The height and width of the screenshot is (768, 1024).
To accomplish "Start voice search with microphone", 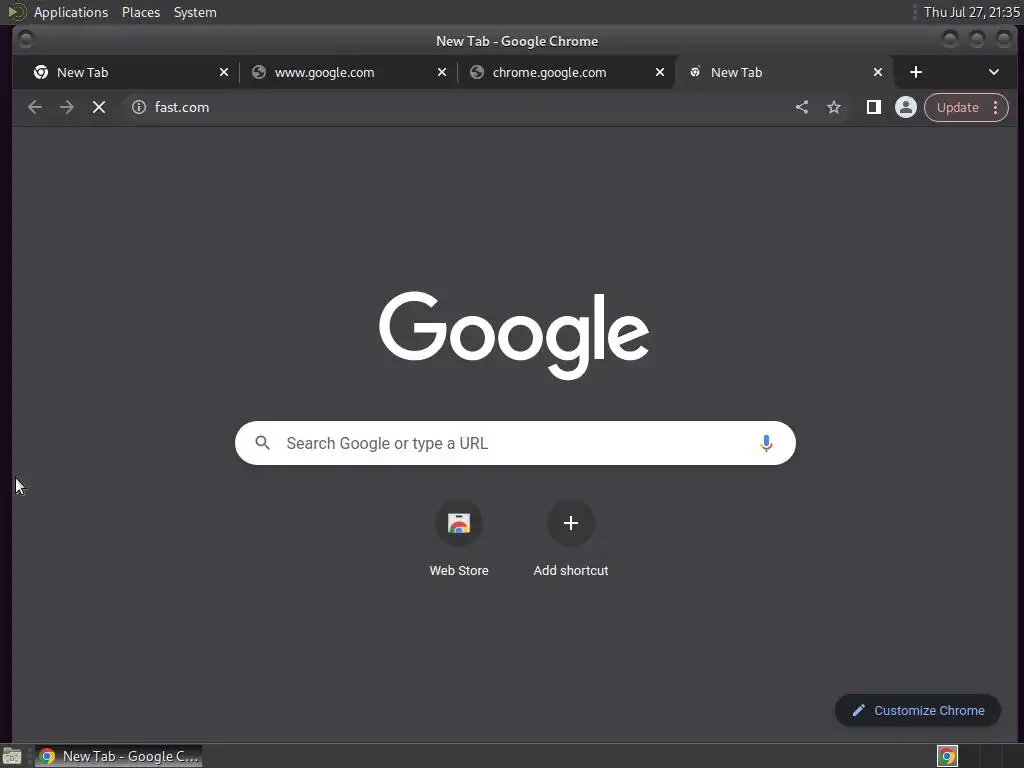I will (766, 443).
